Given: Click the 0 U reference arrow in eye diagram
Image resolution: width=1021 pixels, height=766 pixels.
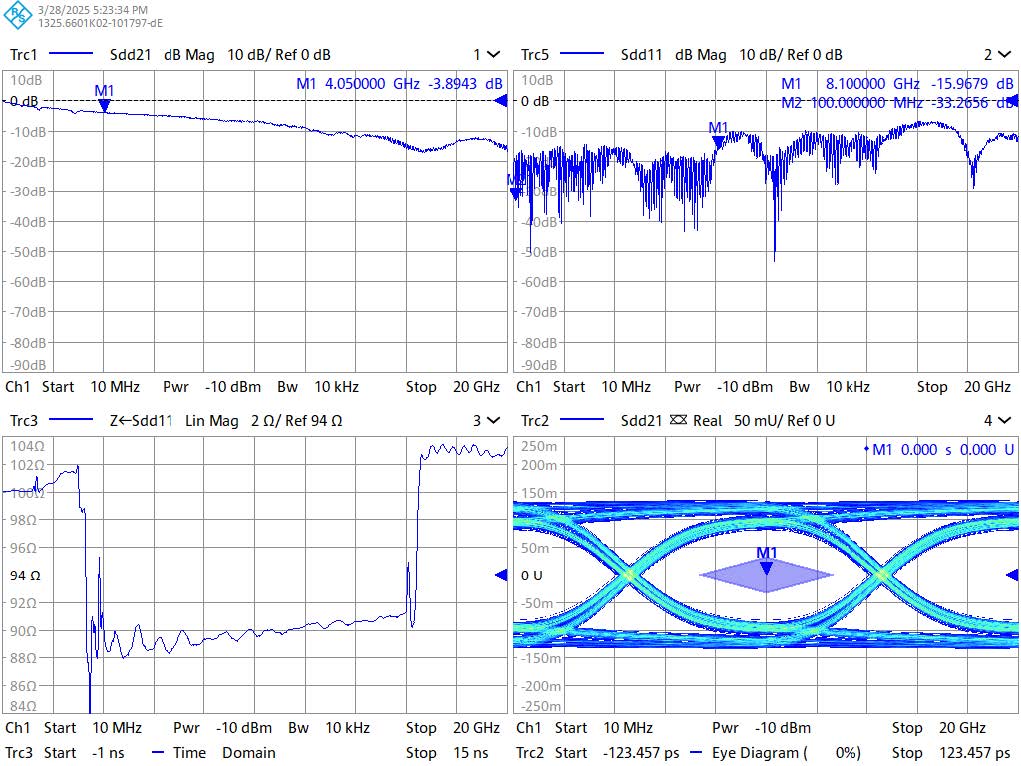Looking at the screenshot, I should (x=1012, y=574).
